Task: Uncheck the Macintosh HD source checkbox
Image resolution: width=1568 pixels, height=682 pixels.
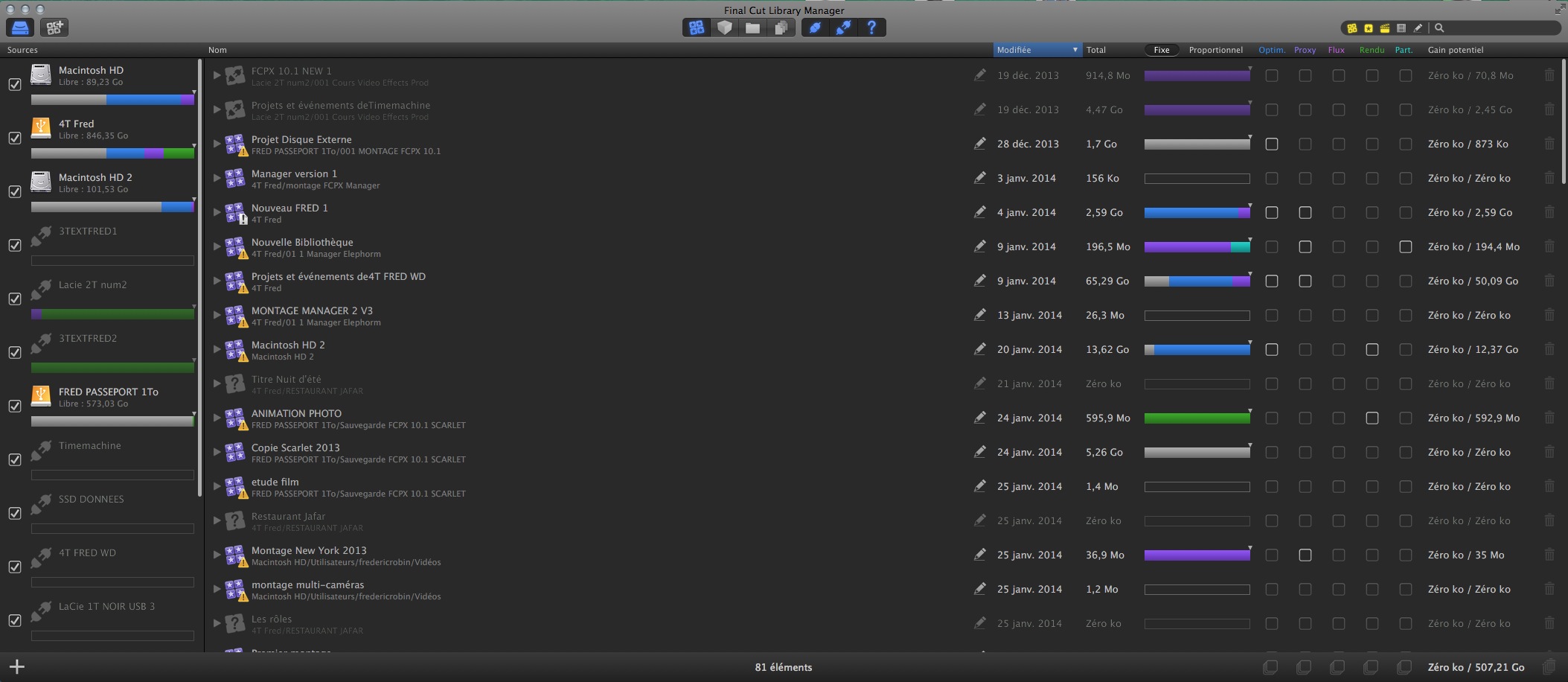Action: [15, 84]
